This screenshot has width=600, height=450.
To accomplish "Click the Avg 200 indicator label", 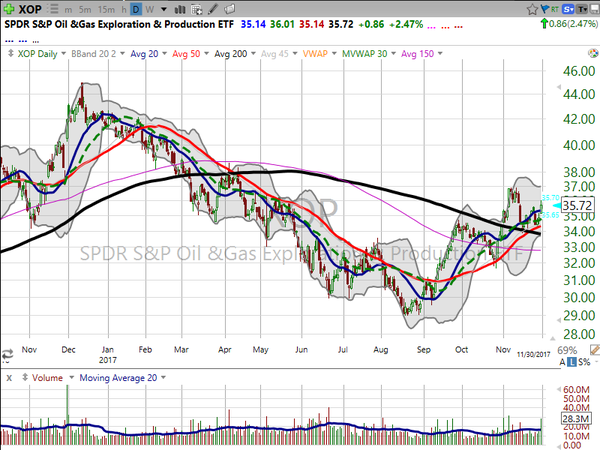I will click(x=231, y=54).
